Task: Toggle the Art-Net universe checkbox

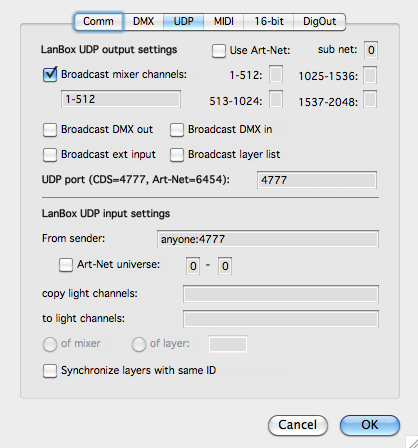Action: (66, 265)
